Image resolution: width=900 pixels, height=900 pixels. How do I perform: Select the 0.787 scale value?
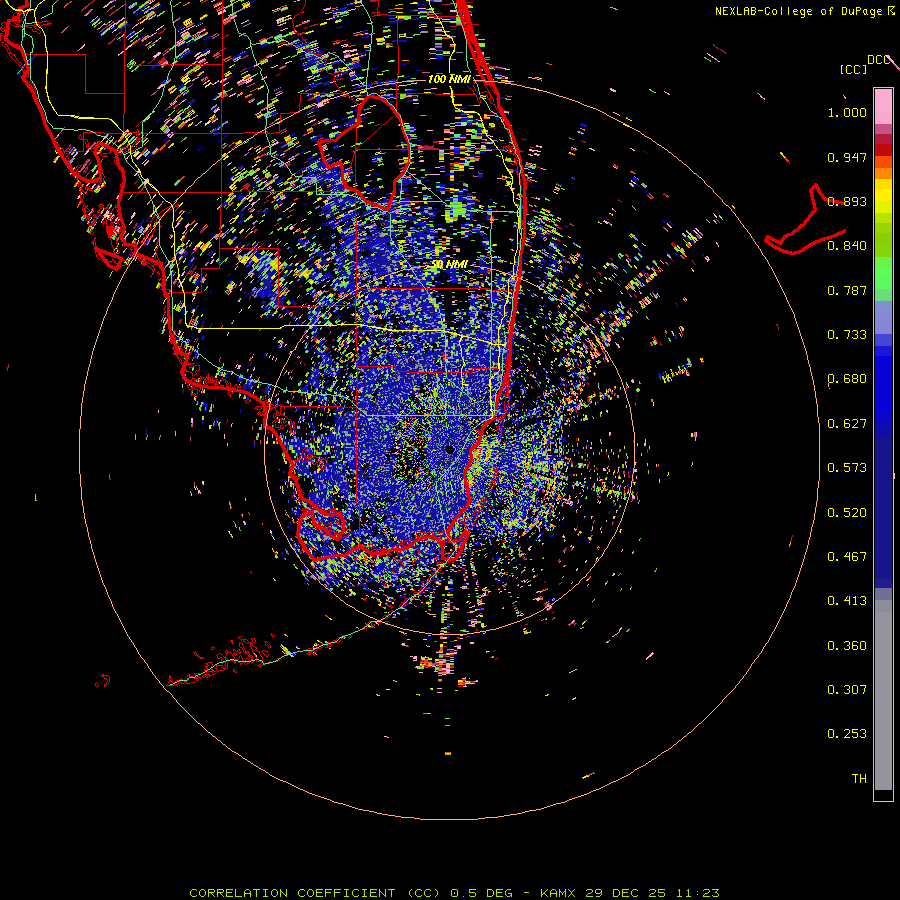[847, 290]
